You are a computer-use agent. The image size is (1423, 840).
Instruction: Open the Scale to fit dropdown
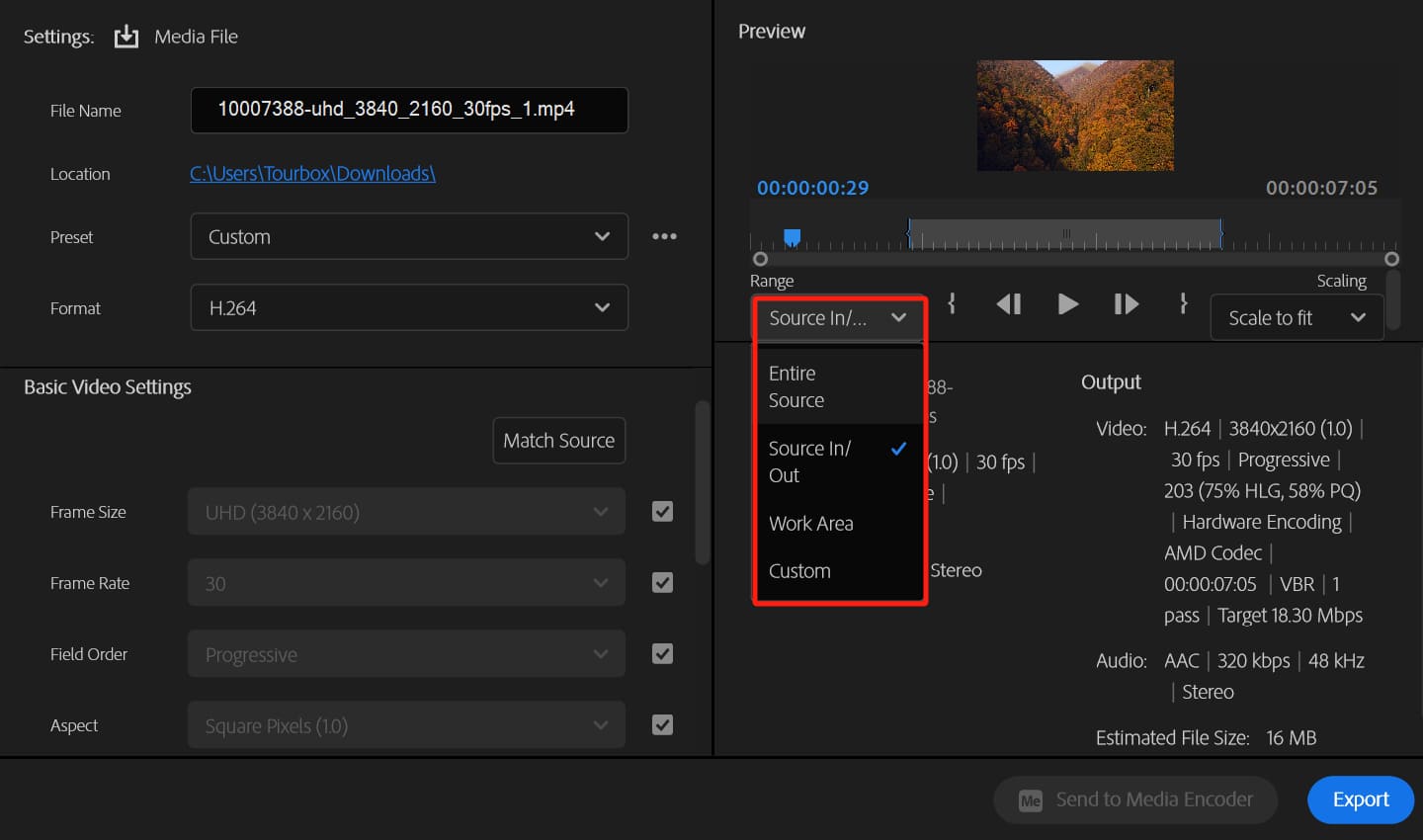pyautogui.click(x=1297, y=318)
